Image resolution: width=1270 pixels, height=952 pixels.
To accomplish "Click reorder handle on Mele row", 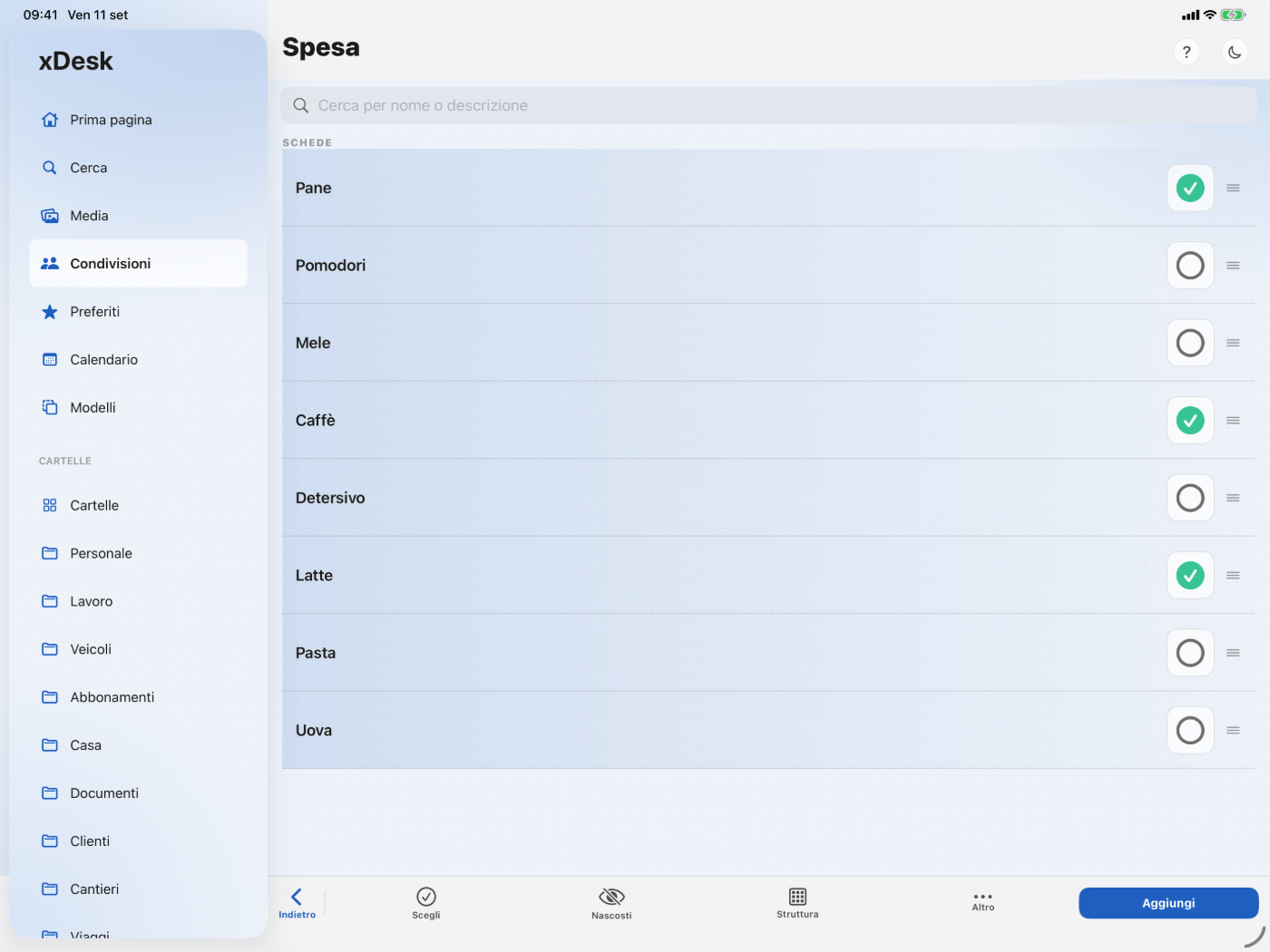I will [x=1233, y=343].
